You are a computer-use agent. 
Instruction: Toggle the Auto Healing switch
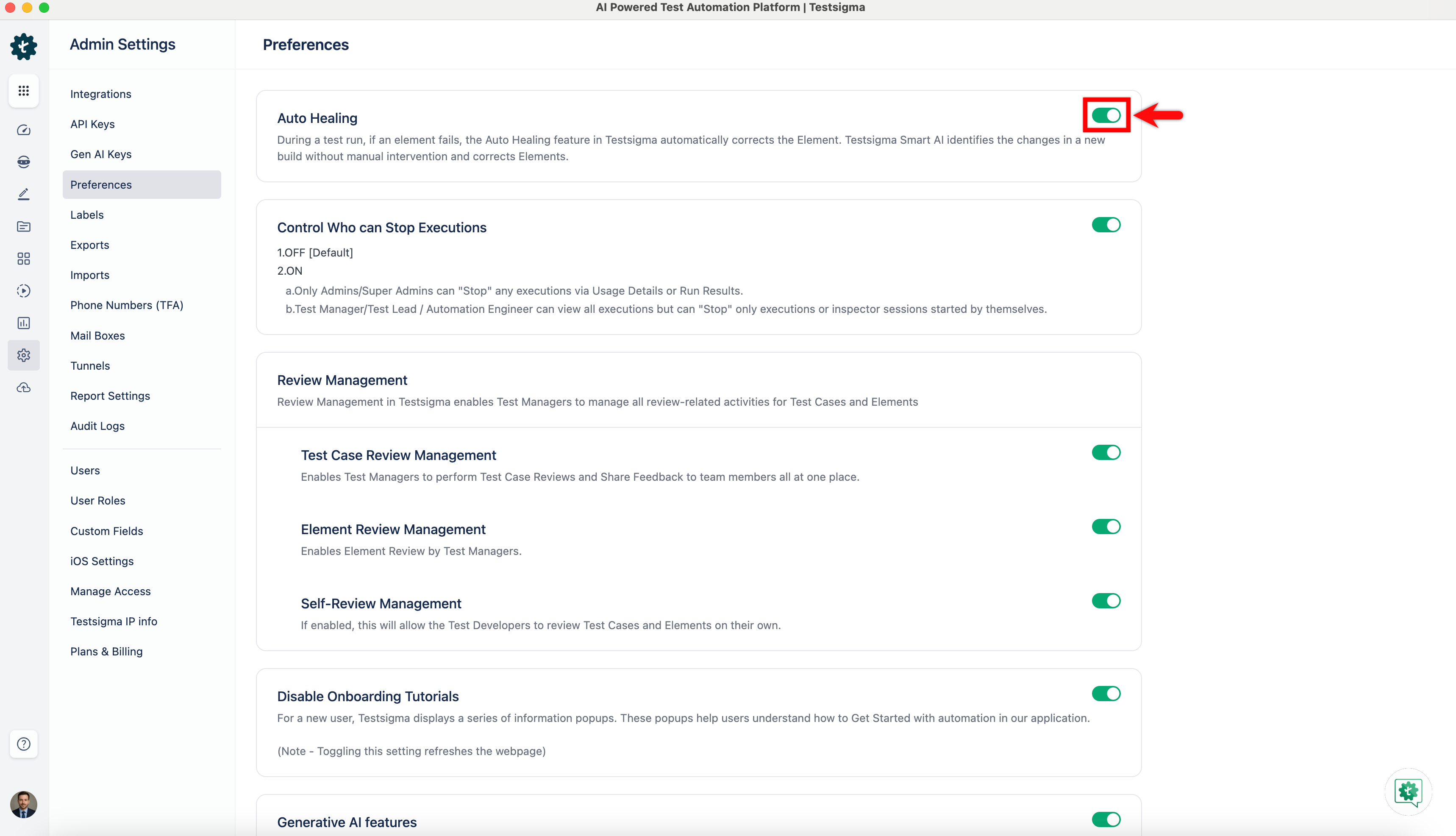pos(1106,115)
